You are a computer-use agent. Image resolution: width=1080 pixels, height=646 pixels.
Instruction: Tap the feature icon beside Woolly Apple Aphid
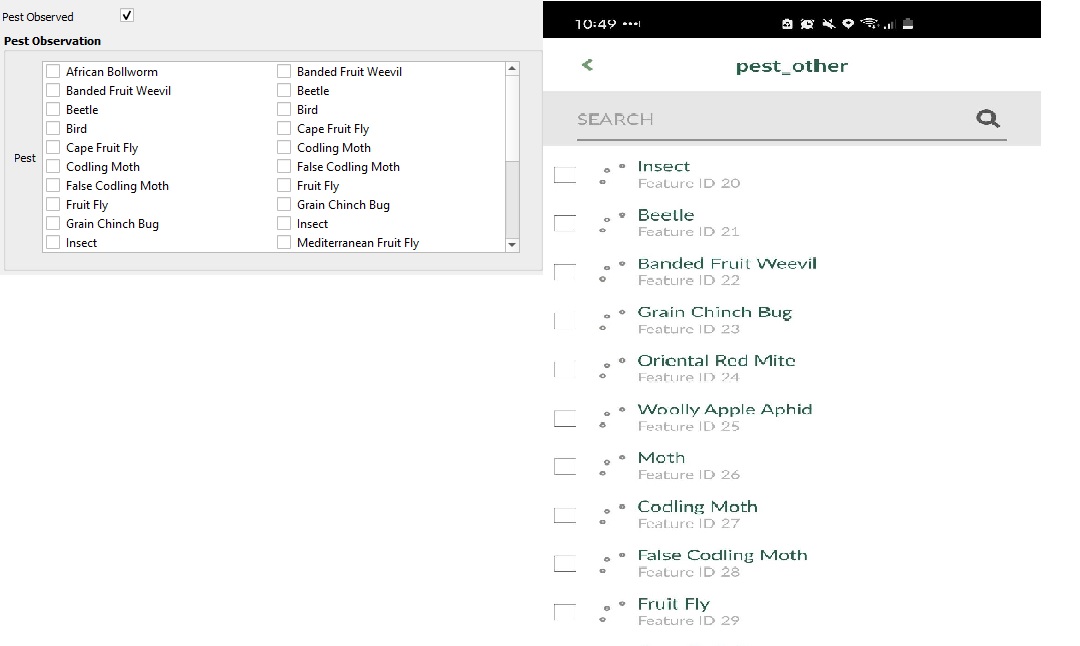pyautogui.click(x=611, y=418)
